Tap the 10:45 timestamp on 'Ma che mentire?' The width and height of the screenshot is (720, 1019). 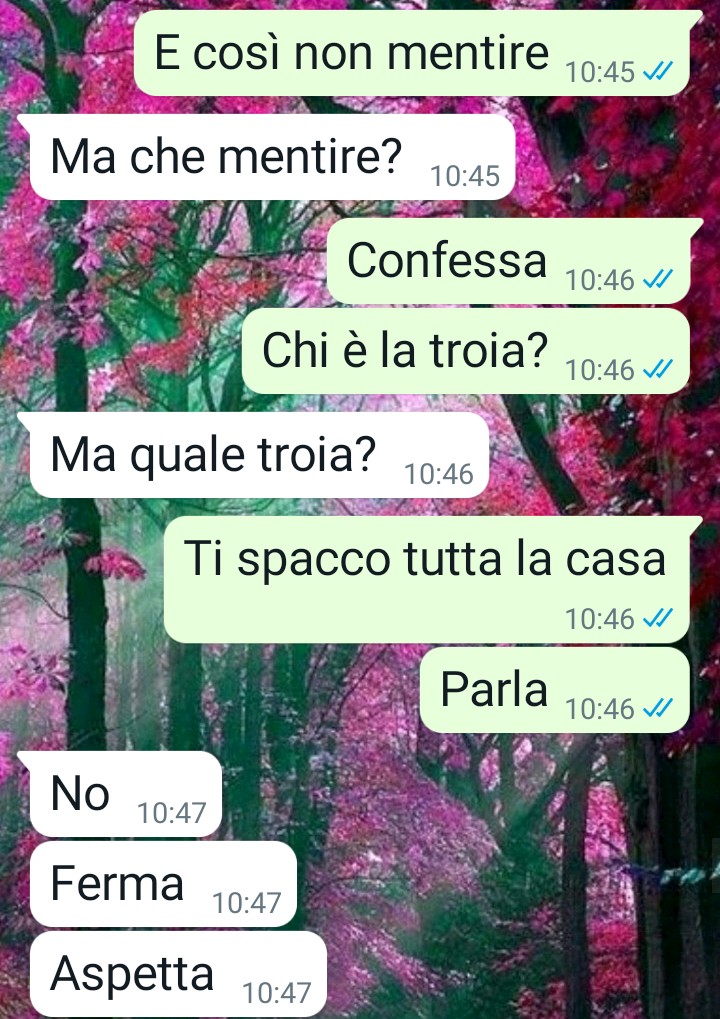click(x=465, y=176)
